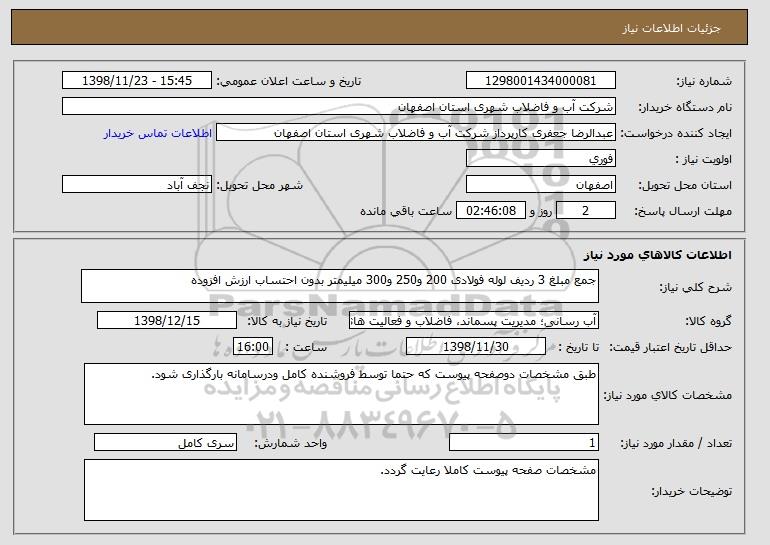The width and height of the screenshot is (770, 545).
Task: Click the label مشخصات کالای مورد نیاز
Action: 668,395
